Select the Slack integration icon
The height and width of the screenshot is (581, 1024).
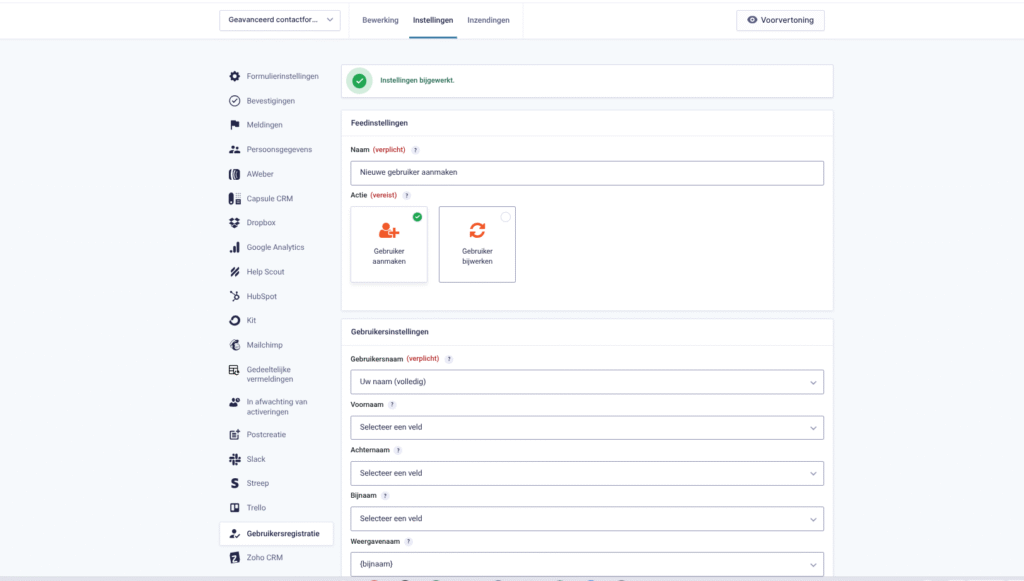[234, 458]
